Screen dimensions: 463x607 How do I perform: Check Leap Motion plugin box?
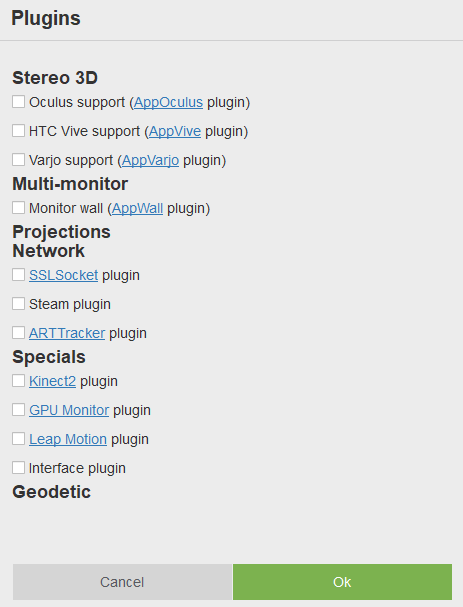18,439
